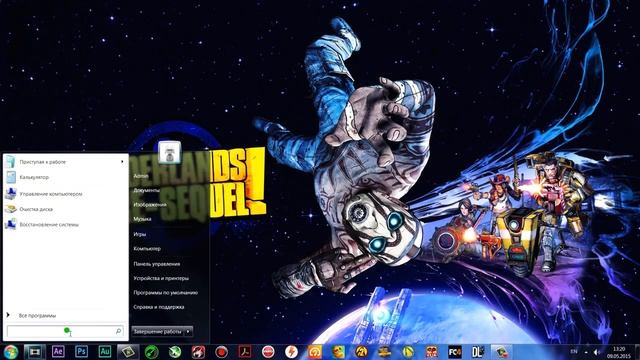Open the Admin user folder
This screenshot has width=640, height=360.
pyautogui.click(x=141, y=176)
